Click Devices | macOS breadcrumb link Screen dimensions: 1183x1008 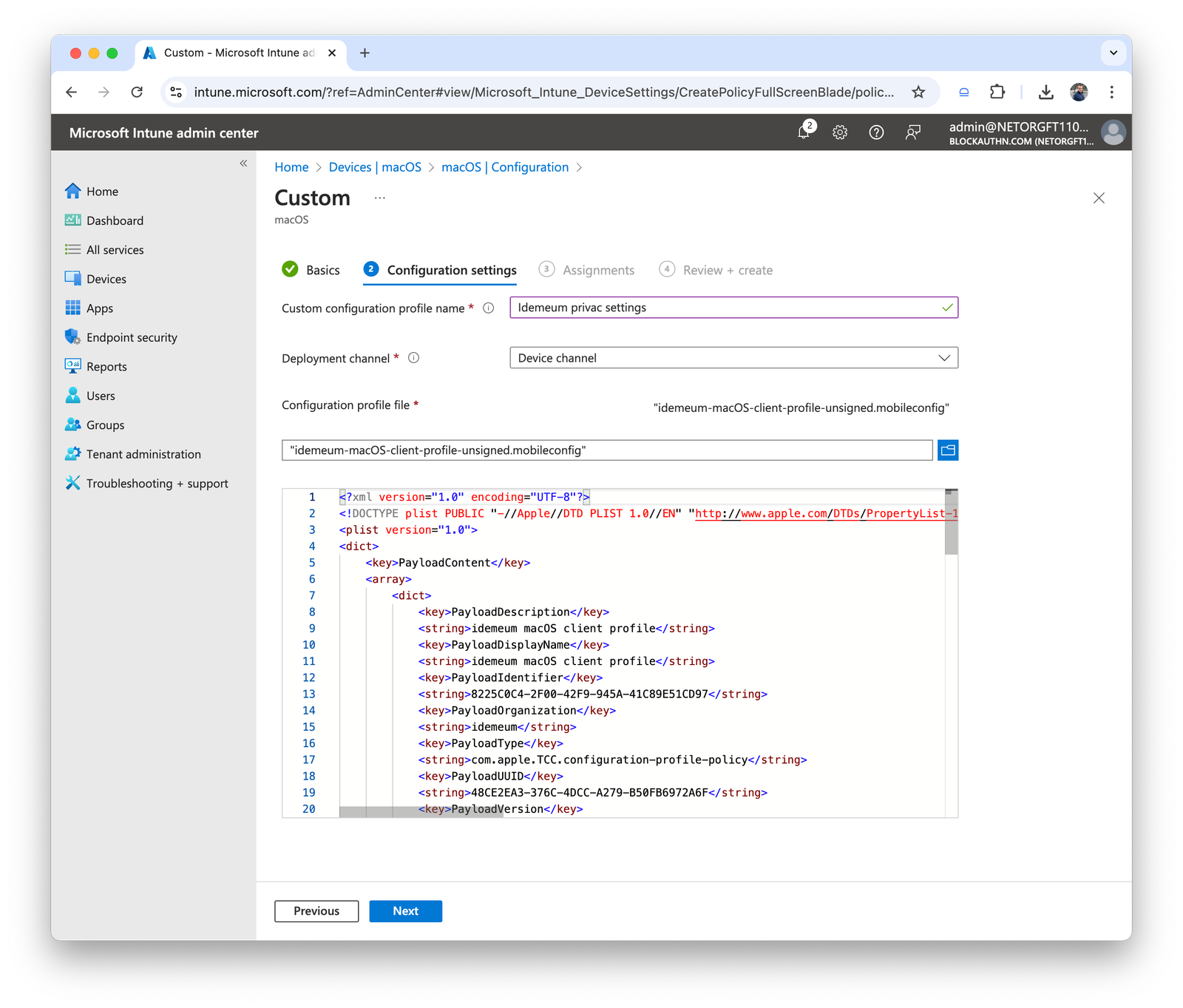pos(375,167)
